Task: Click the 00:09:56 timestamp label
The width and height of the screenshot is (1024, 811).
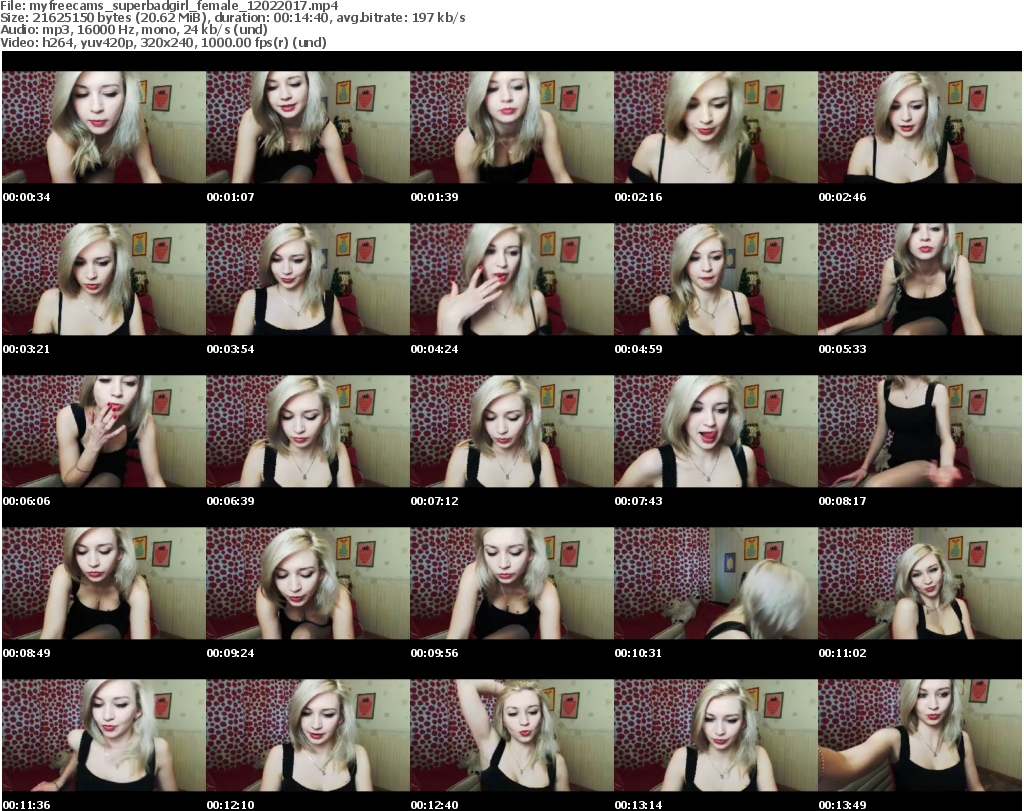Action: [434, 653]
